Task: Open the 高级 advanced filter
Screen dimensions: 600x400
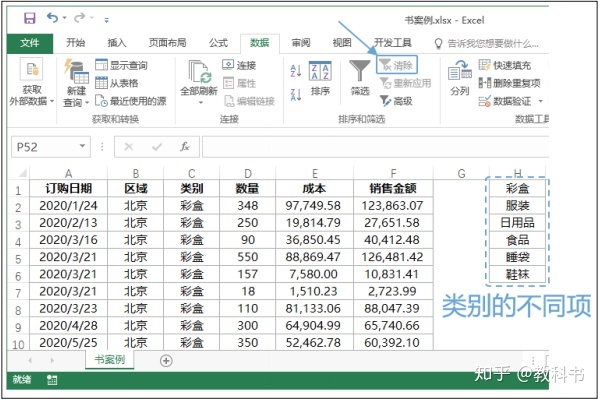Action: coord(396,101)
